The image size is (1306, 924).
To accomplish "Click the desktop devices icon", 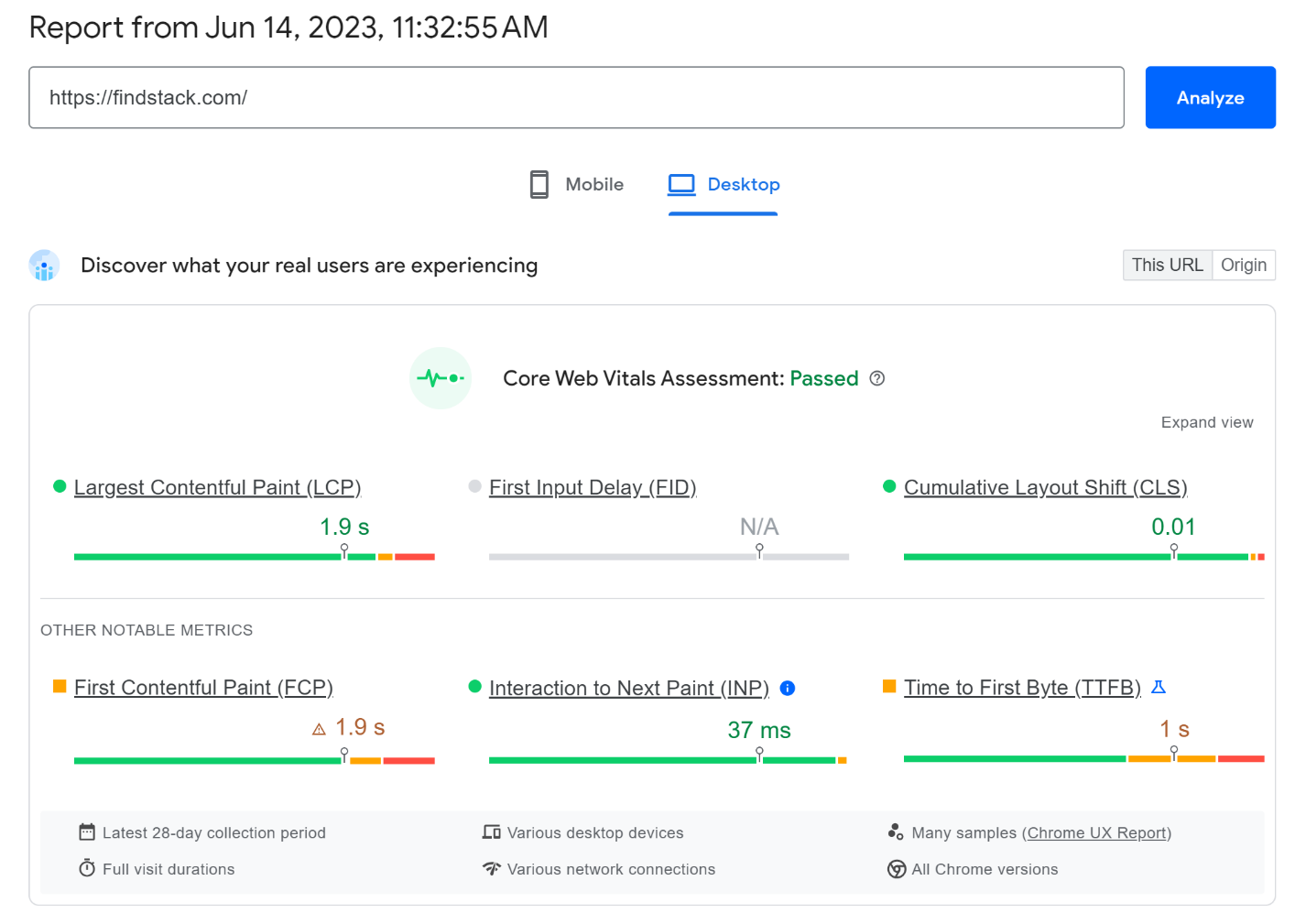I will pyautogui.click(x=492, y=832).
